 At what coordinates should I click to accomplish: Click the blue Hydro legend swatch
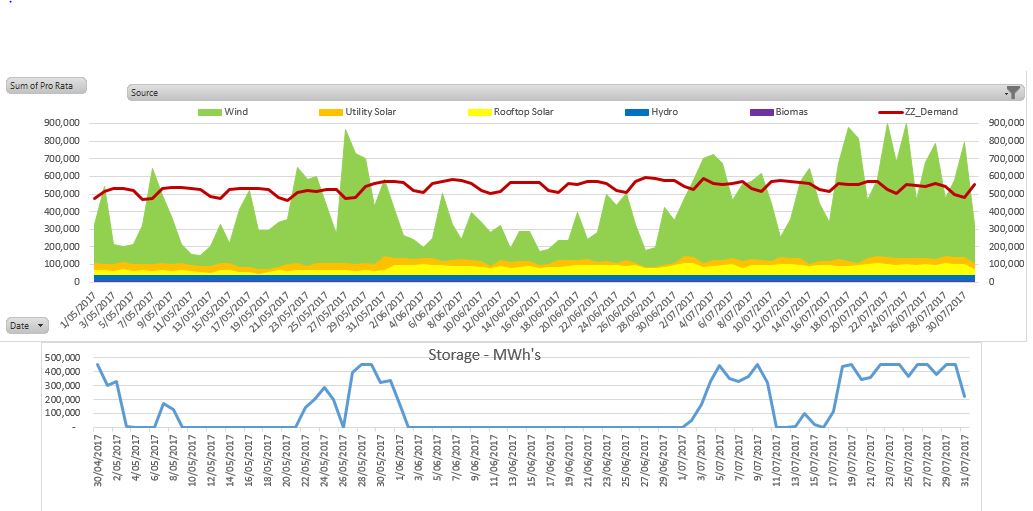click(636, 113)
